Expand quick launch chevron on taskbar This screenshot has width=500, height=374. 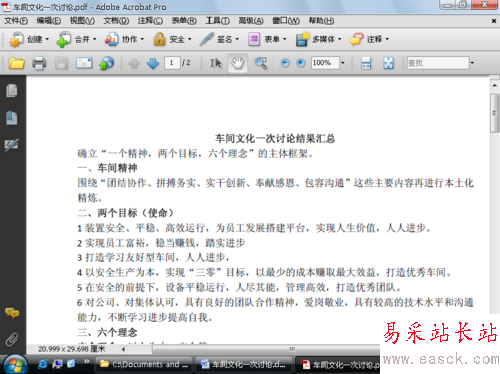click(86, 361)
